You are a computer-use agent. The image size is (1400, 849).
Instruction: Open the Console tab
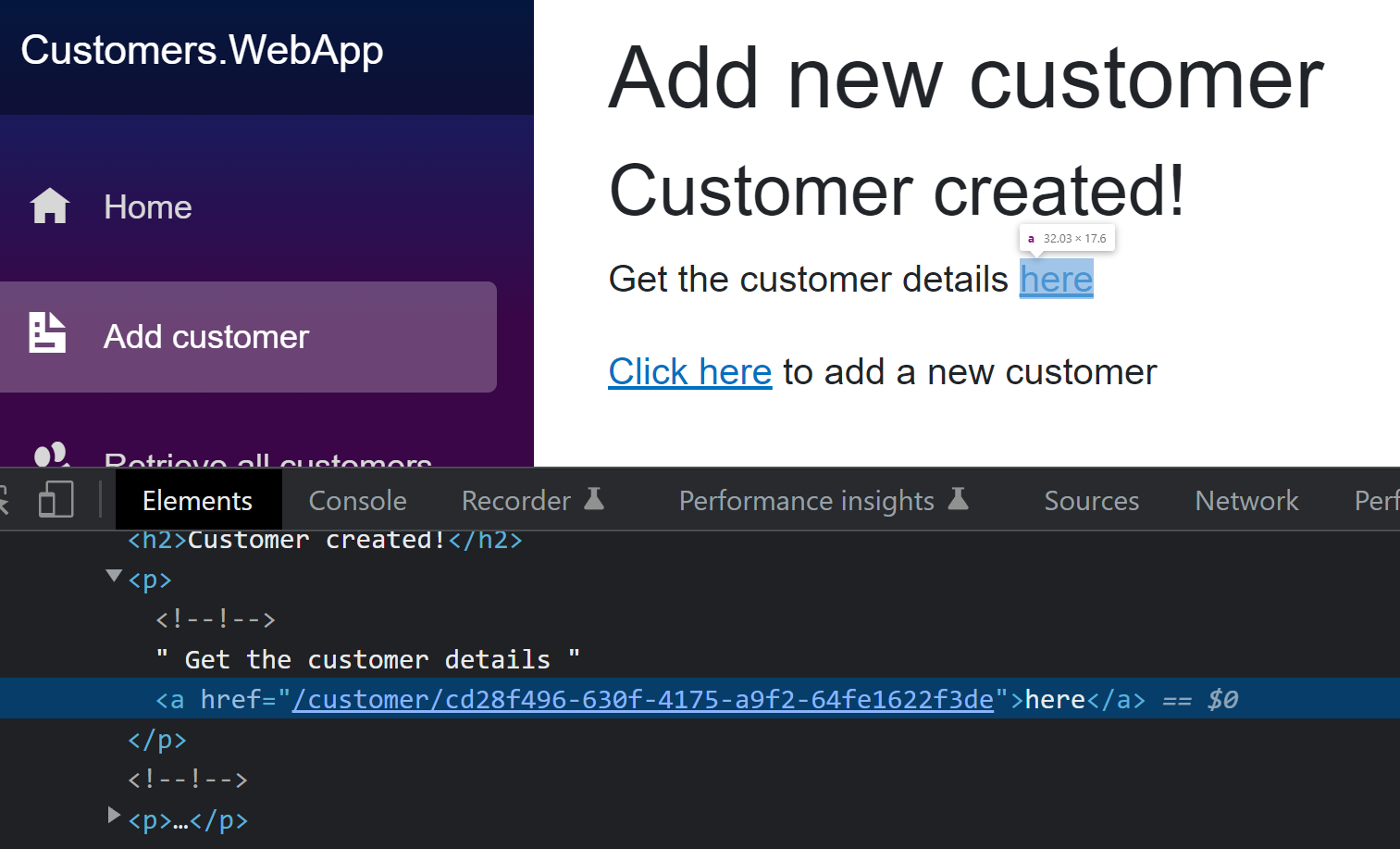(x=357, y=501)
